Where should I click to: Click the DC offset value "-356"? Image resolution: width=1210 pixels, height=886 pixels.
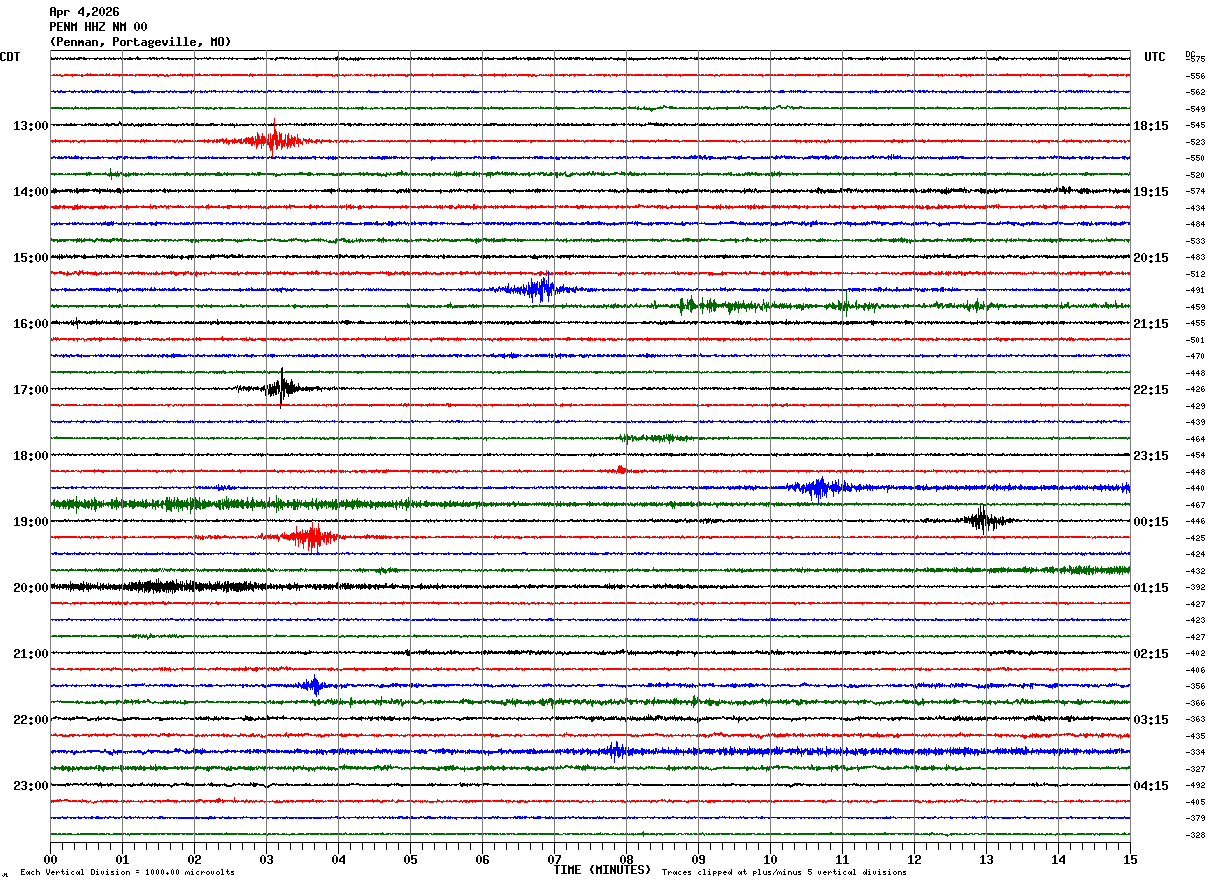coord(1195,686)
